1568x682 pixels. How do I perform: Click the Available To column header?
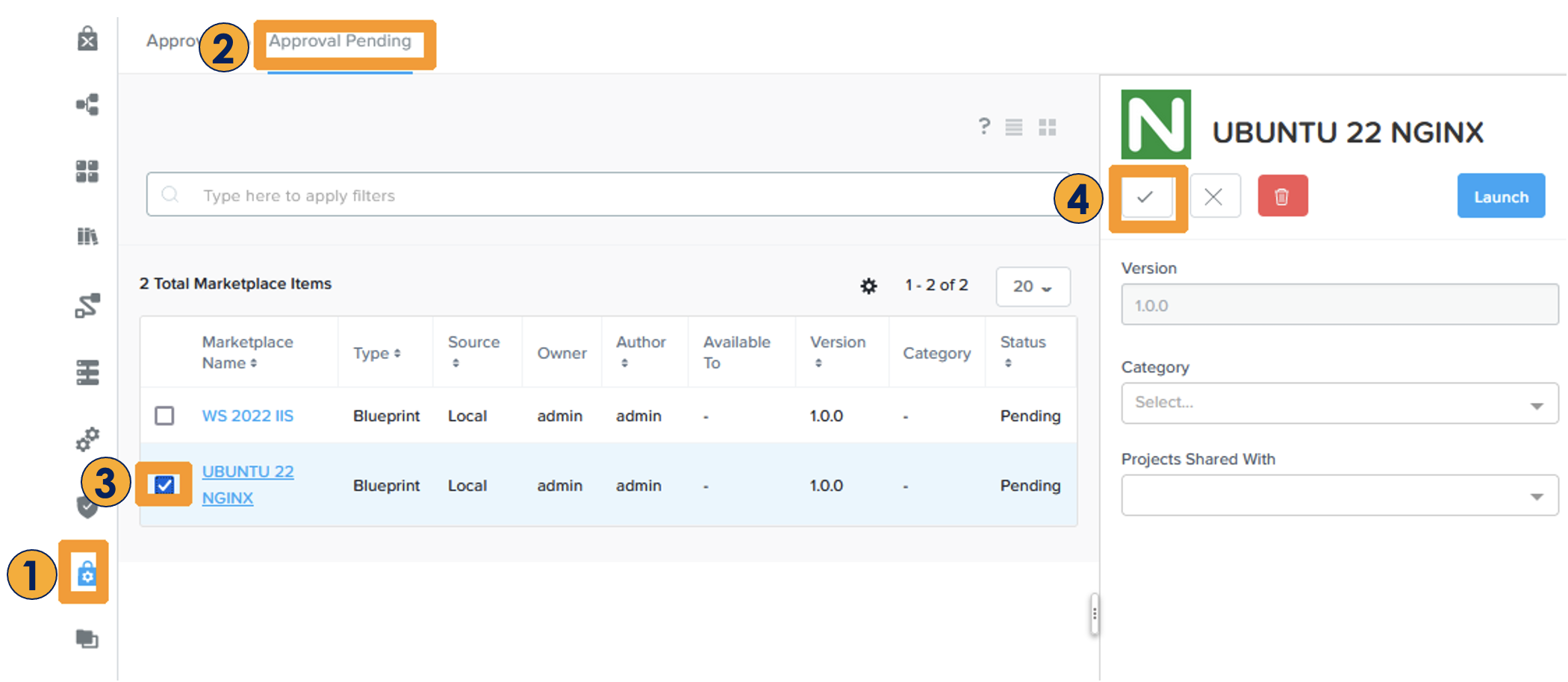pyautogui.click(x=736, y=352)
